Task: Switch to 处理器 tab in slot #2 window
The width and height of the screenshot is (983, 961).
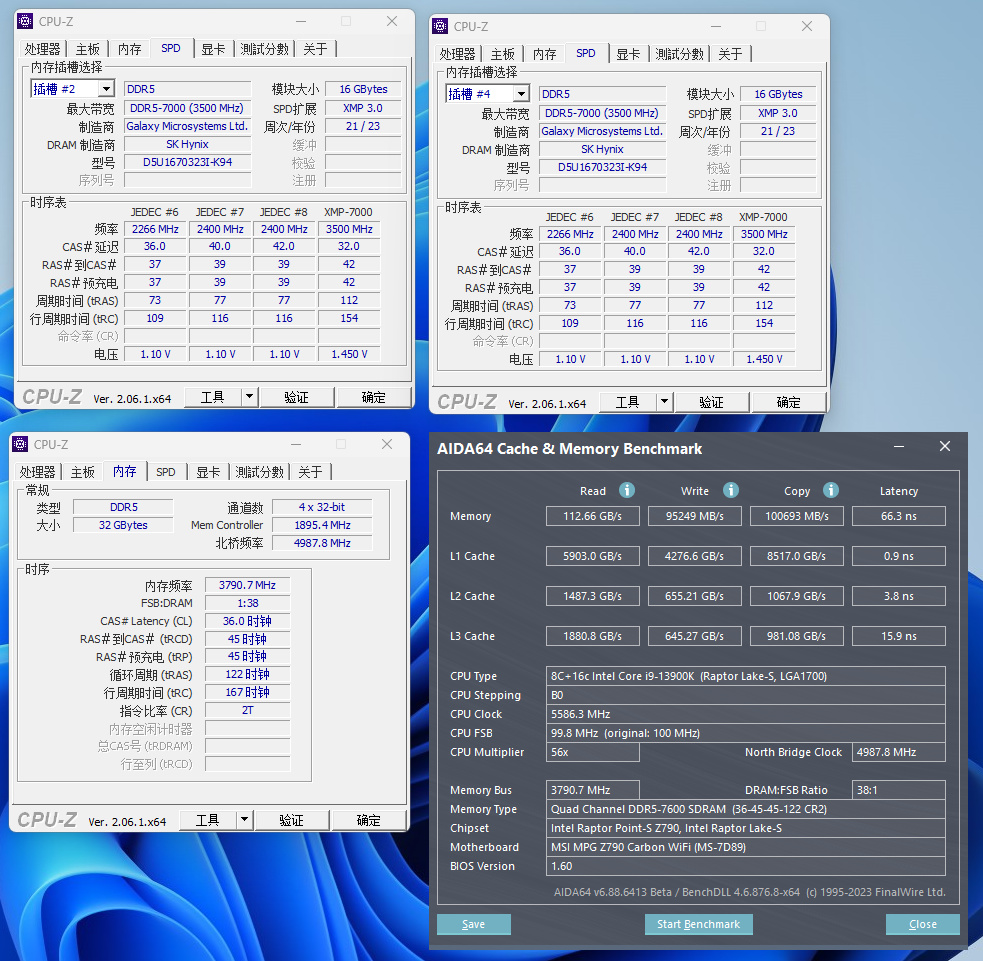Action: 43,49
